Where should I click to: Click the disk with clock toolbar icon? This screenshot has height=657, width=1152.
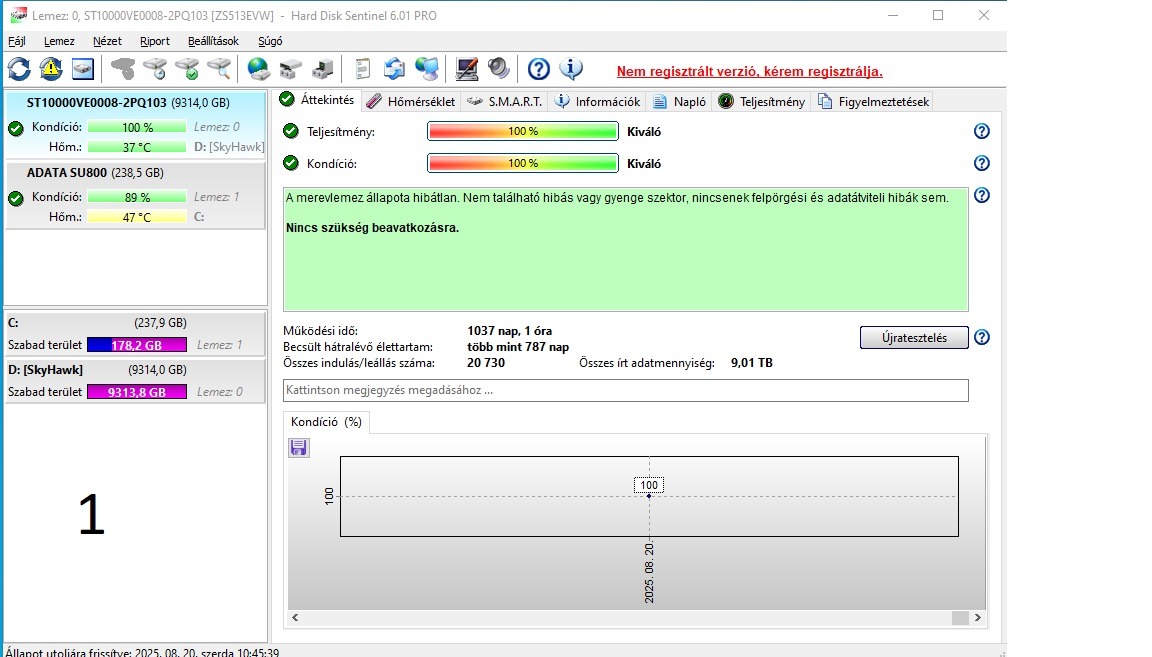click(x=155, y=69)
